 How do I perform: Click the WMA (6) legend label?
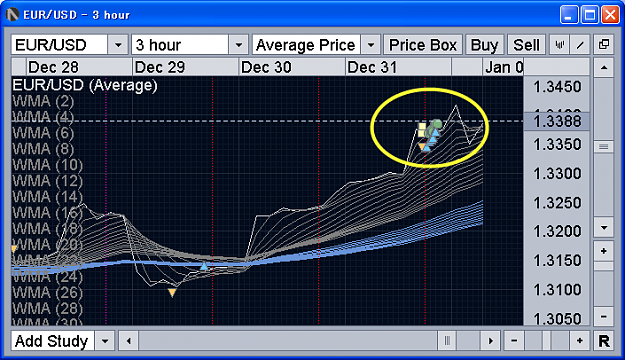43,133
